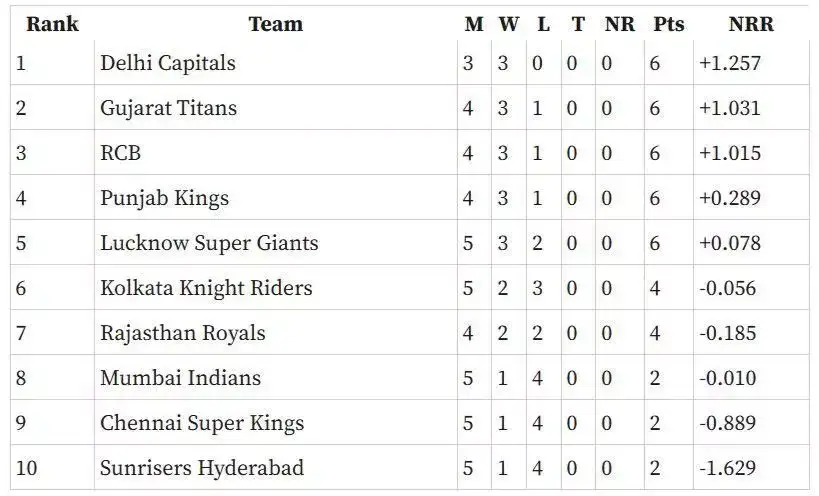
Task: Open Kolkata Knight Riders team entry
Action: coord(206,288)
